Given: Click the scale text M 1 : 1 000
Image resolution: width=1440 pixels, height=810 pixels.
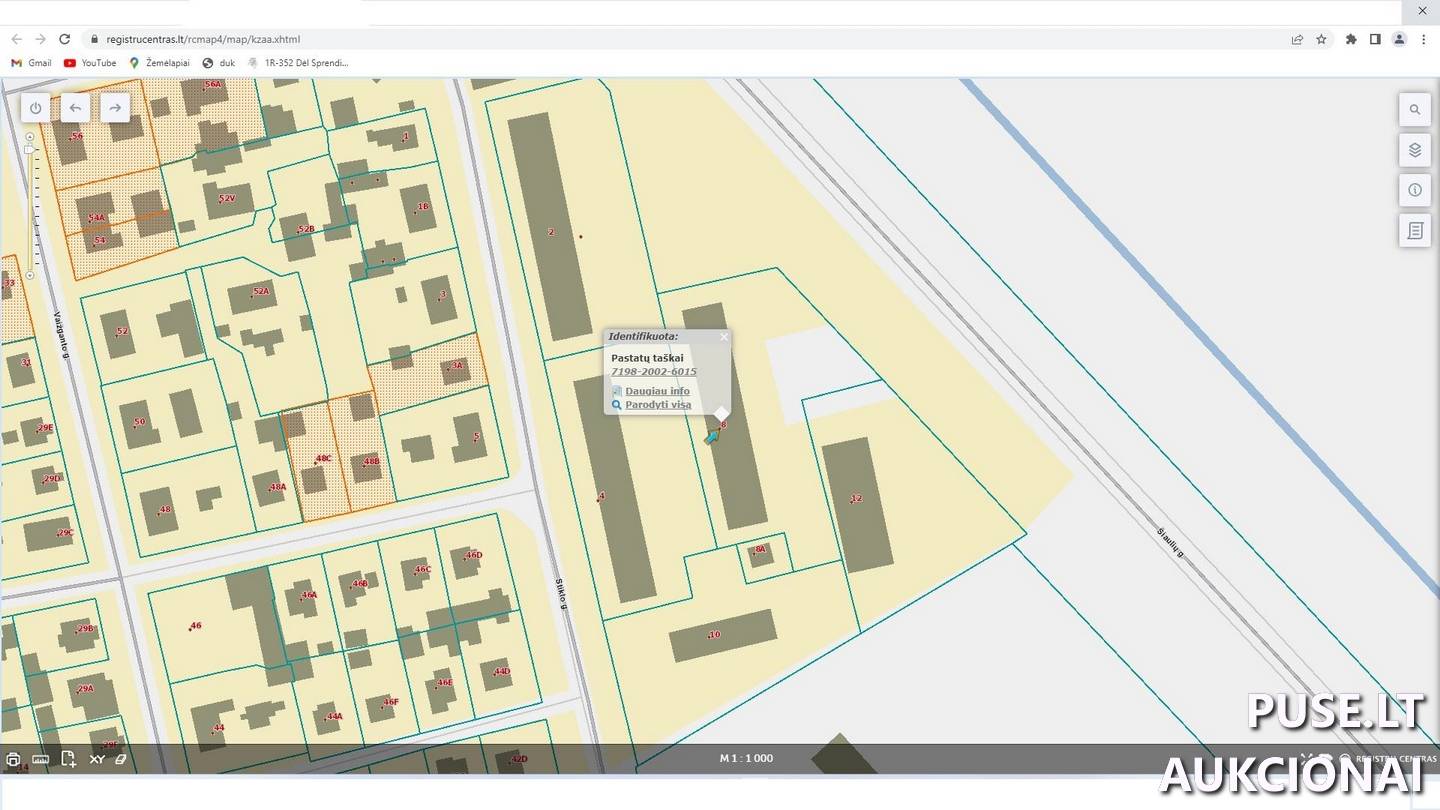Looking at the screenshot, I should (x=746, y=758).
